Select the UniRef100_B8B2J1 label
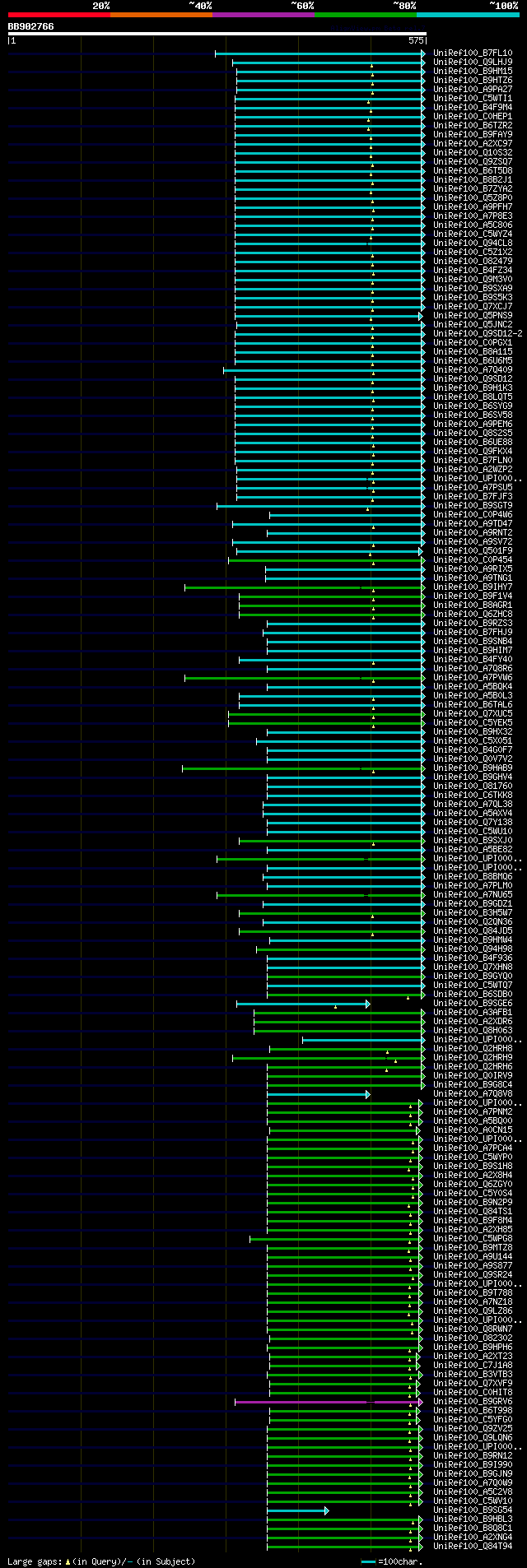The height and width of the screenshot is (1568, 527). tap(473, 180)
